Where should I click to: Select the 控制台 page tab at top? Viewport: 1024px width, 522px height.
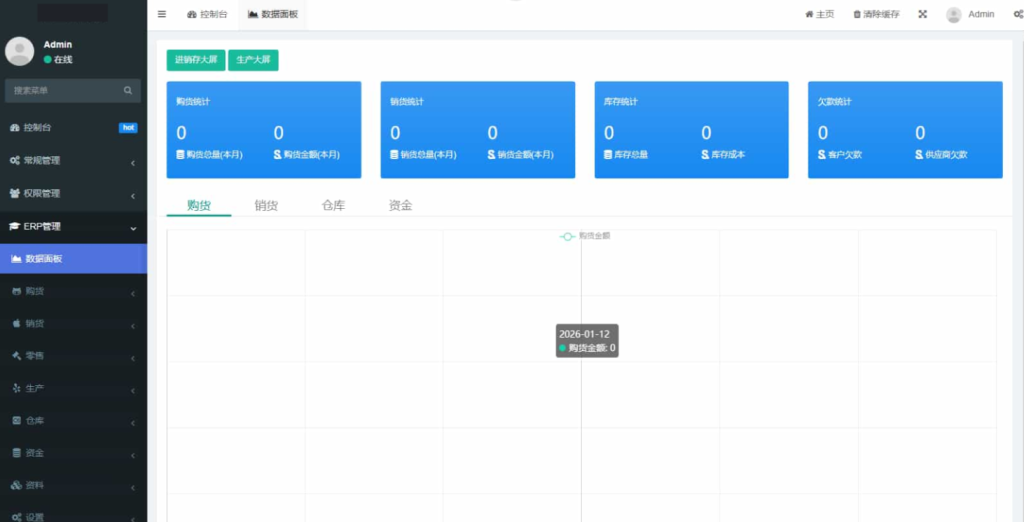click(x=207, y=14)
